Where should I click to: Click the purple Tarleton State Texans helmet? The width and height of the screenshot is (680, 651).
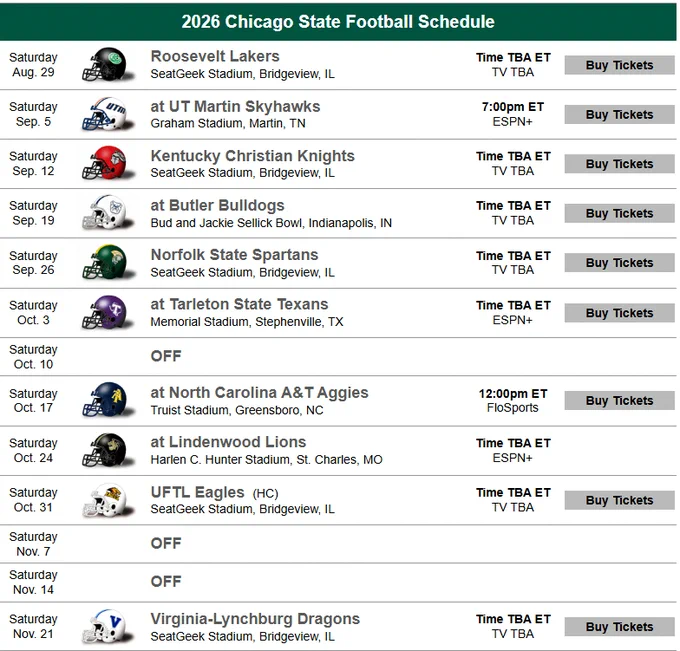click(108, 313)
